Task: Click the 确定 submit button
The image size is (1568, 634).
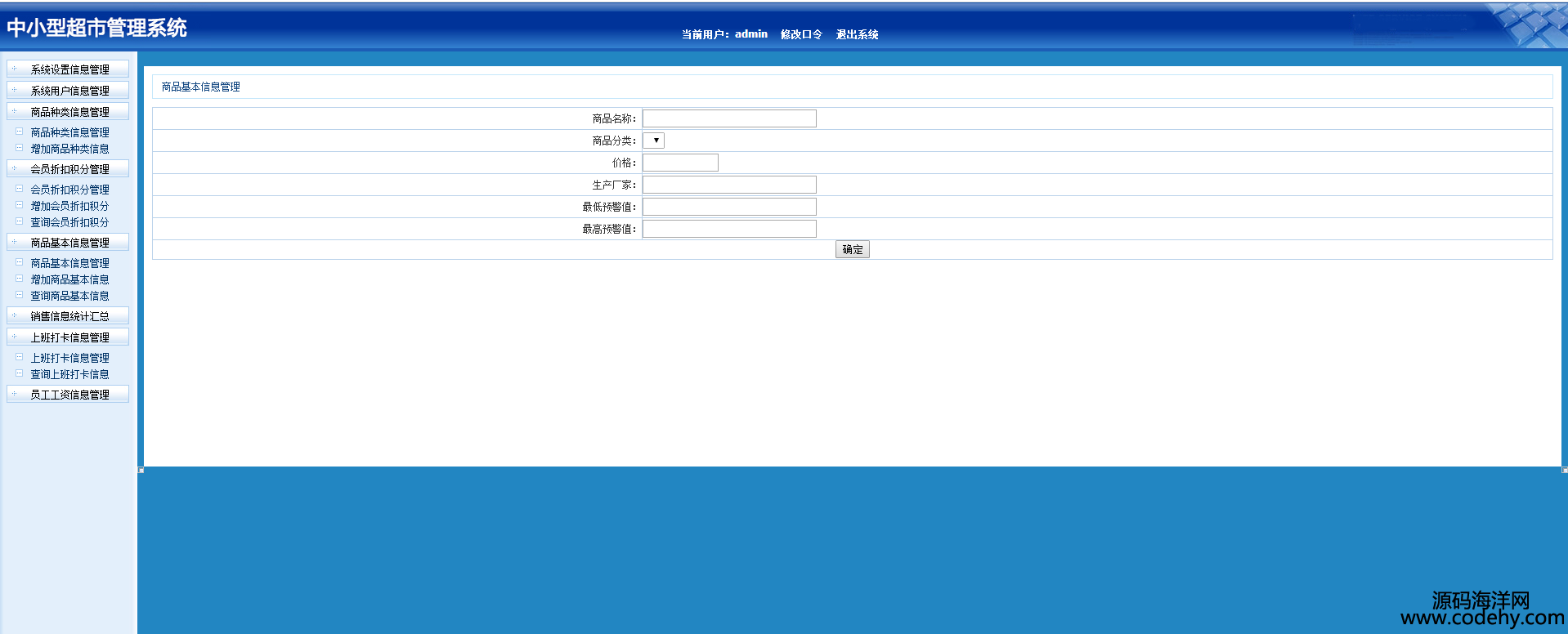Action: (x=852, y=250)
